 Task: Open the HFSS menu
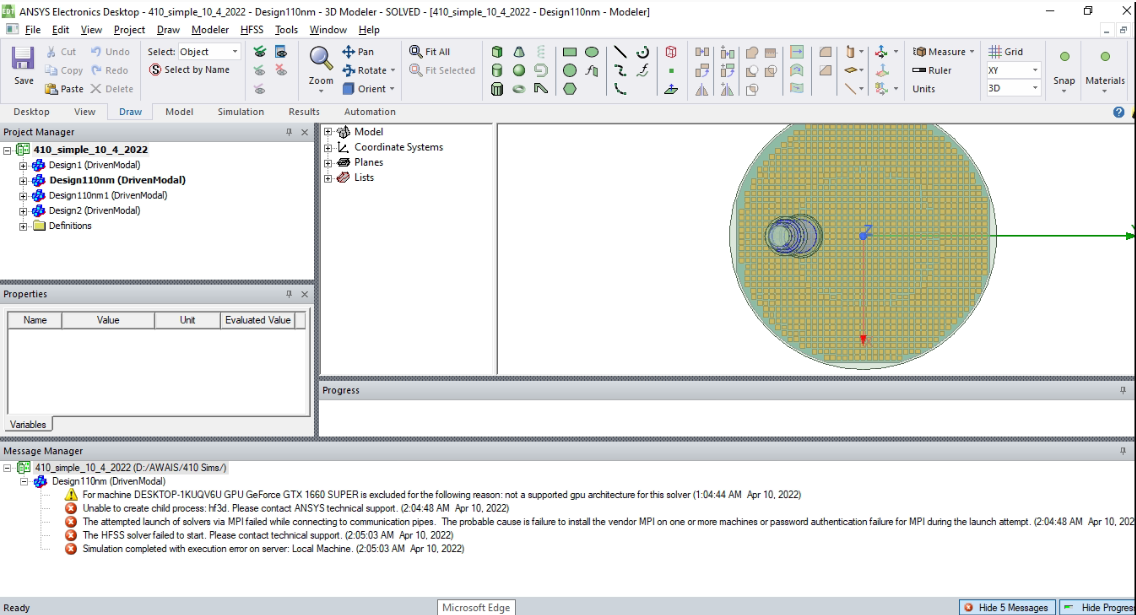251,30
